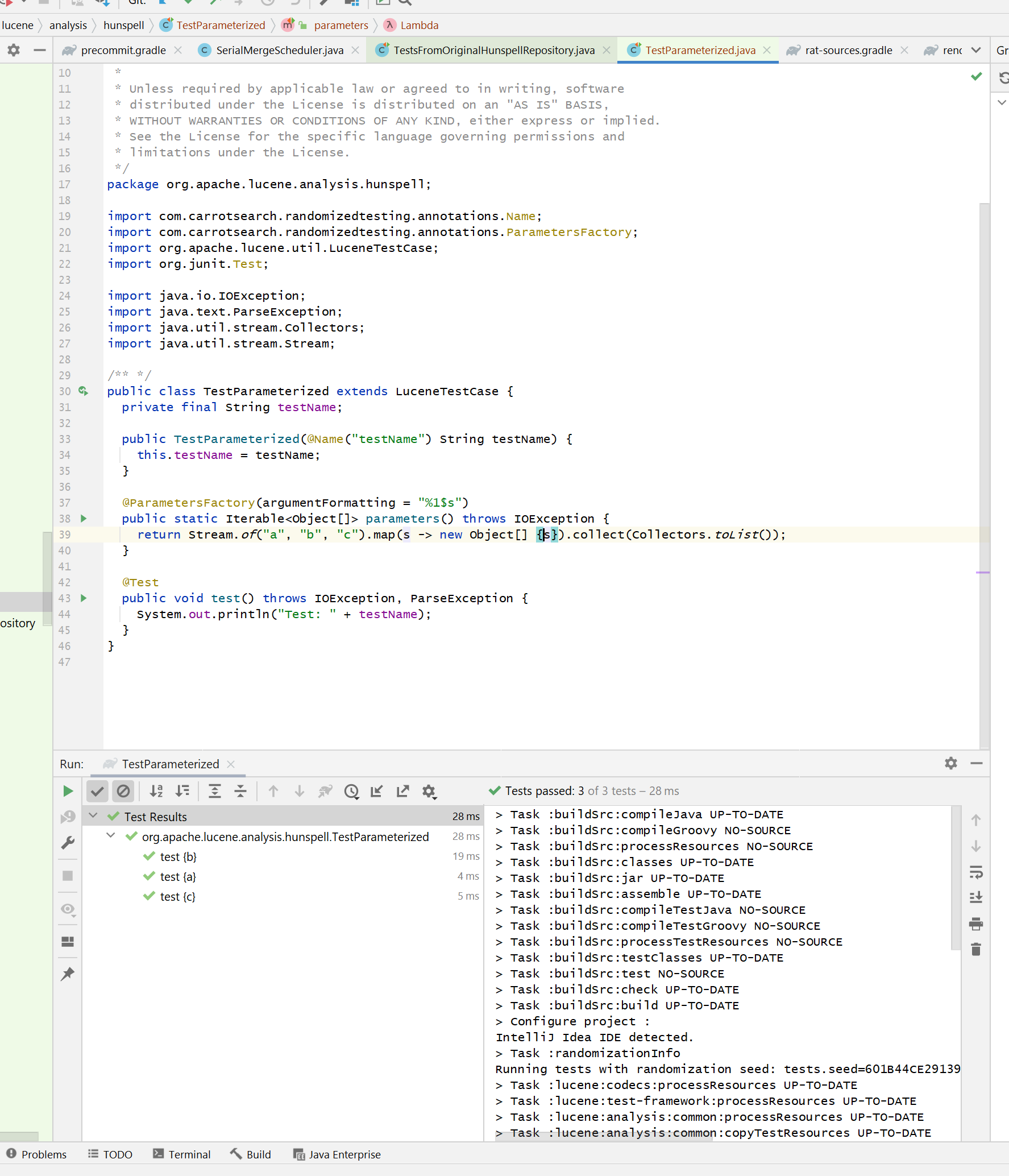Open TODO tool window
Image resolution: width=1009 pixels, height=1176 pixels.
point(110,1154)
